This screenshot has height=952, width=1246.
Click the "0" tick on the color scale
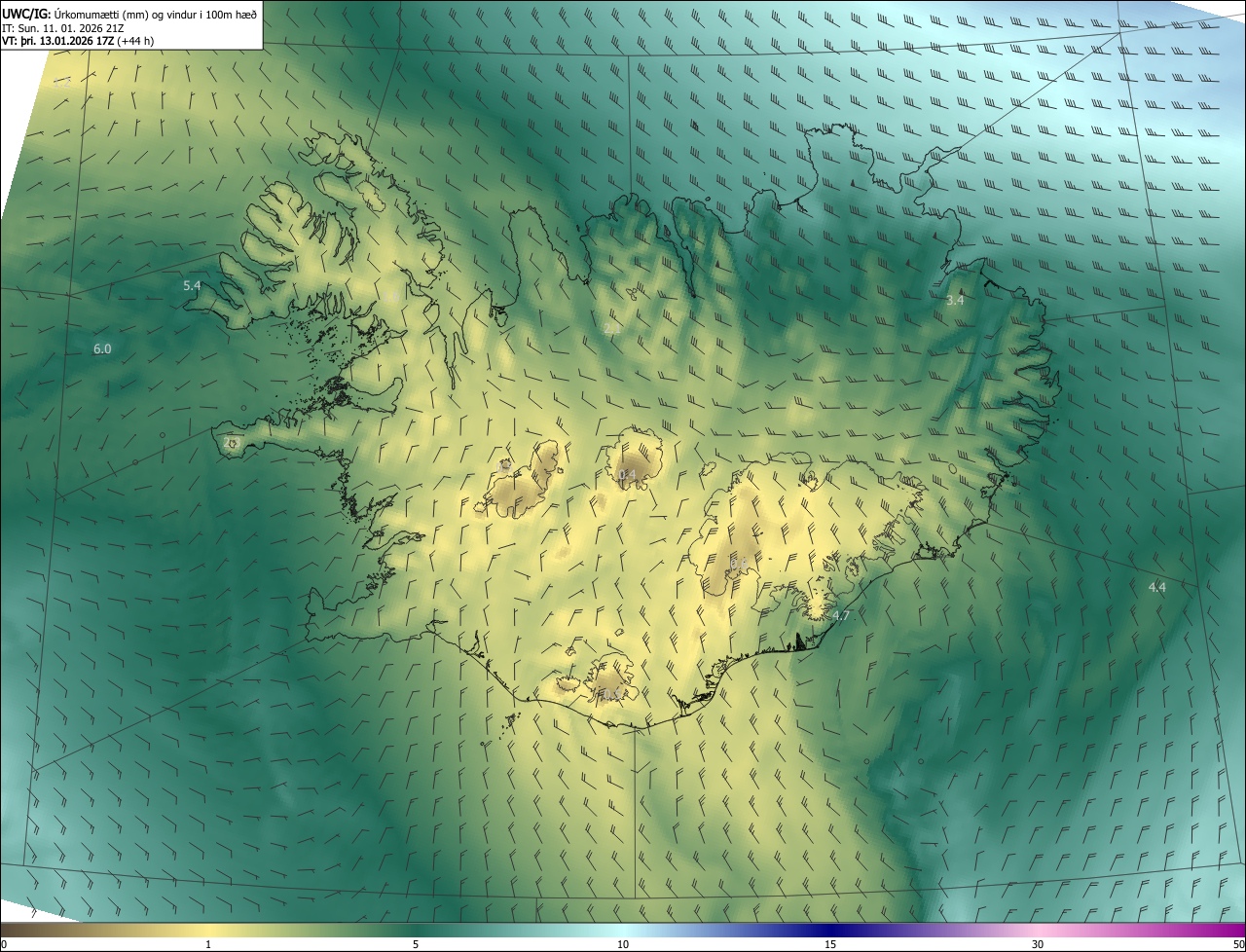pos(4,944)
